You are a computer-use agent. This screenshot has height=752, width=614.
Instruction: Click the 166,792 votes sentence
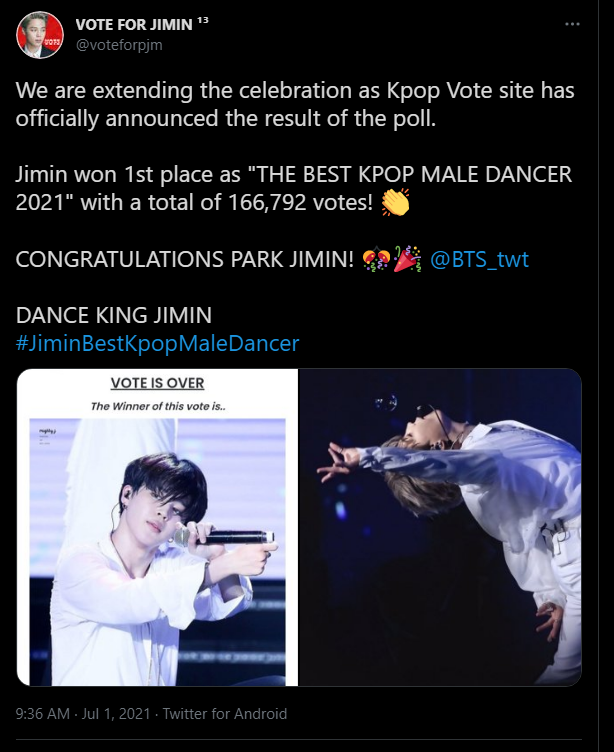click(x=294, y=188)
